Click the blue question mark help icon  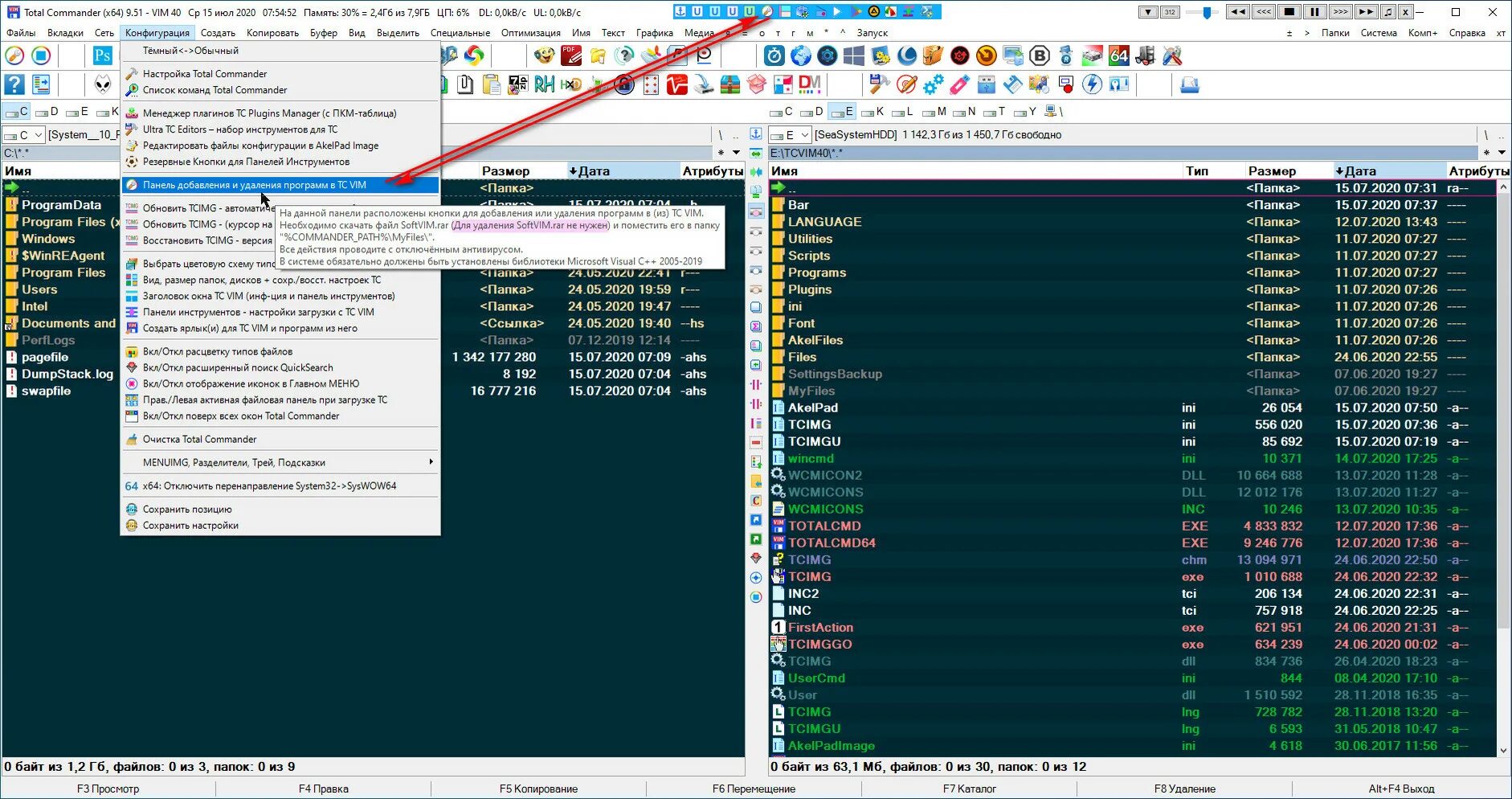[x=14, y=84]
